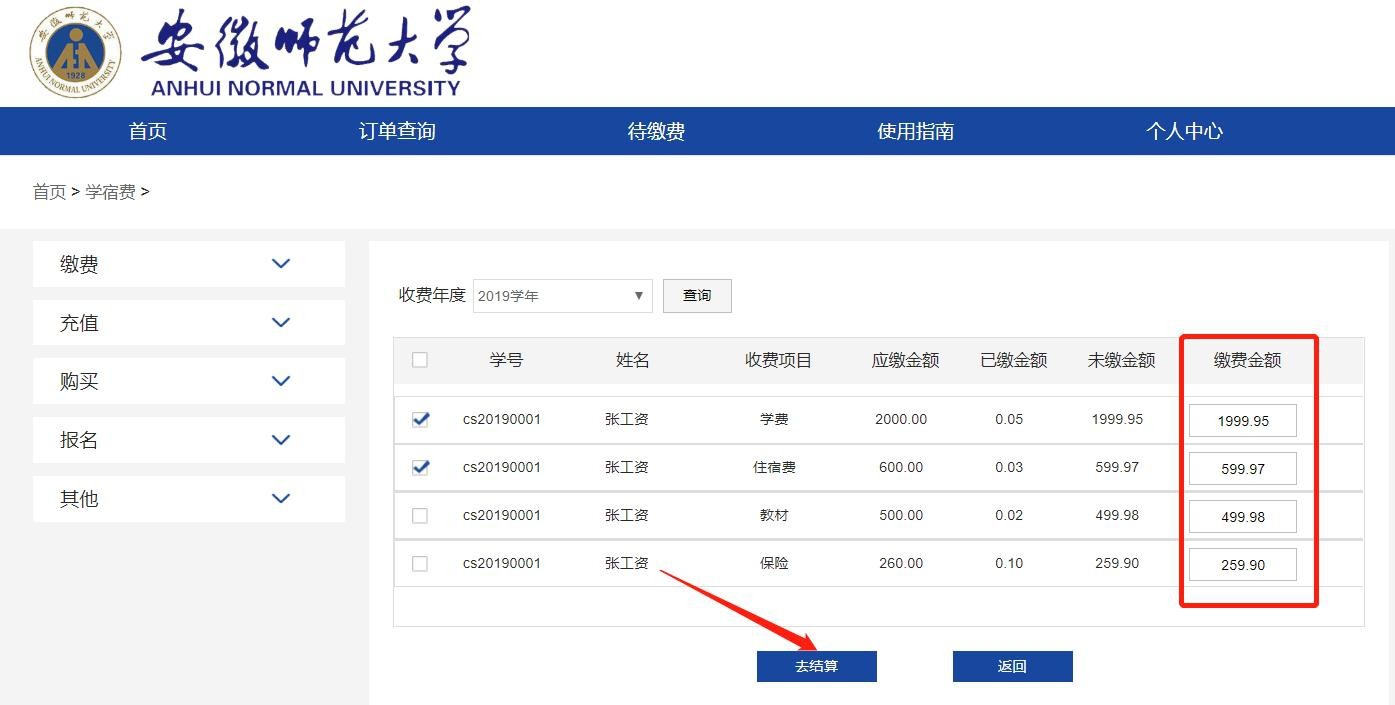Uncheck the 学费 row checkbox

tap(420, 419)
